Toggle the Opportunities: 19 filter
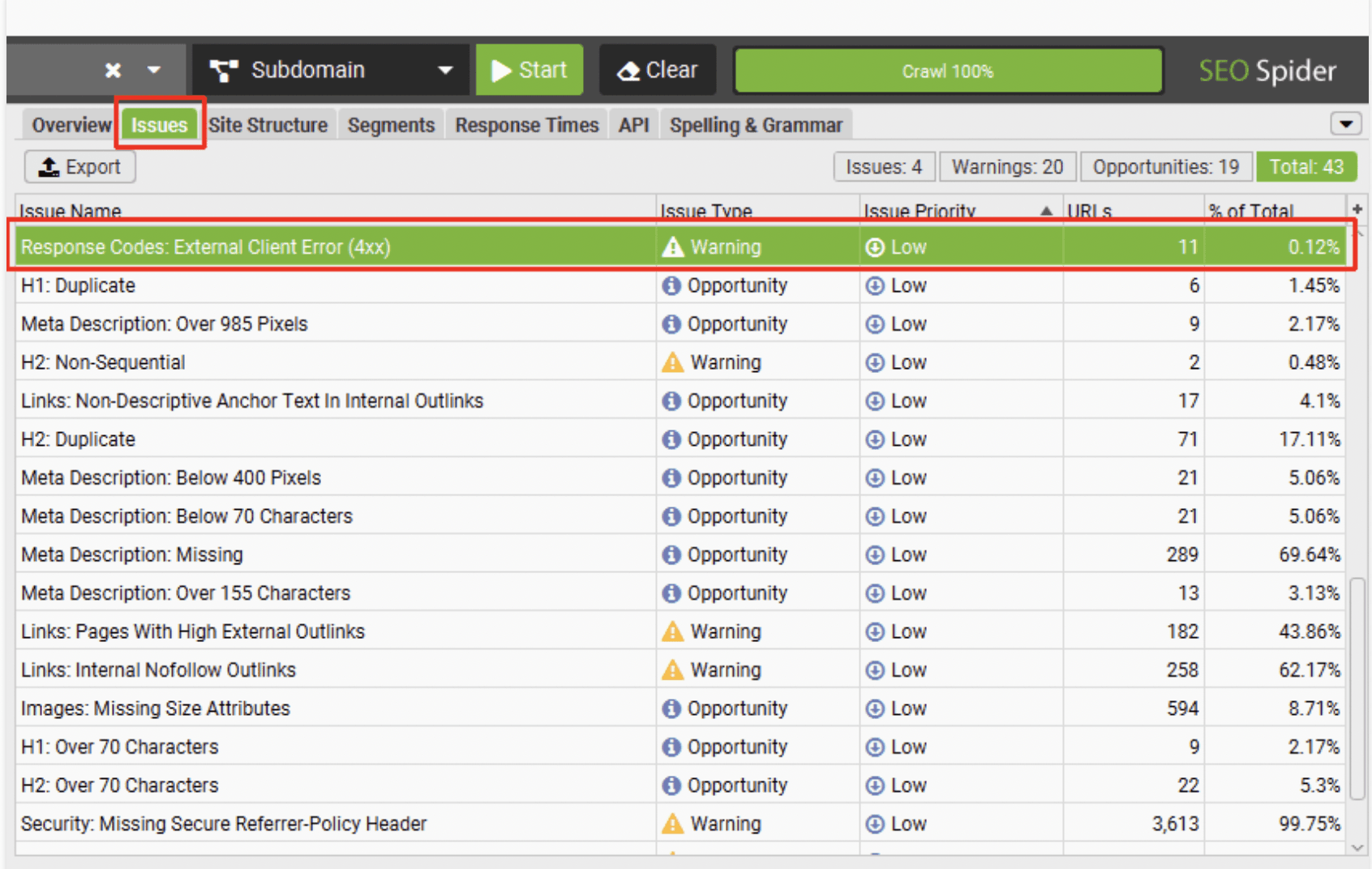Screen dimensions: 1372x869 tap(1166, 166)
